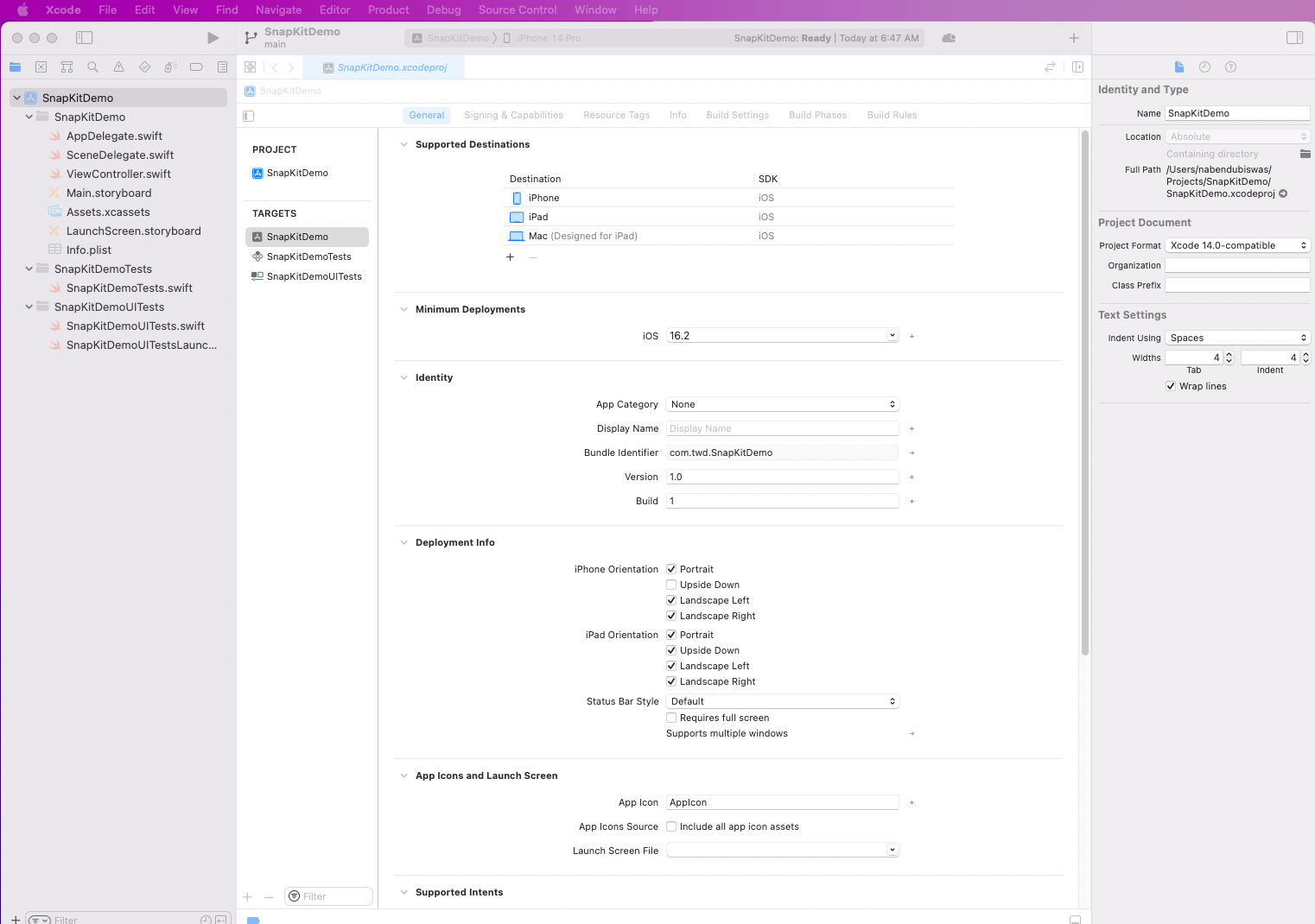
Task: Switch to Build Settings tab
Action: coord(737,115)
